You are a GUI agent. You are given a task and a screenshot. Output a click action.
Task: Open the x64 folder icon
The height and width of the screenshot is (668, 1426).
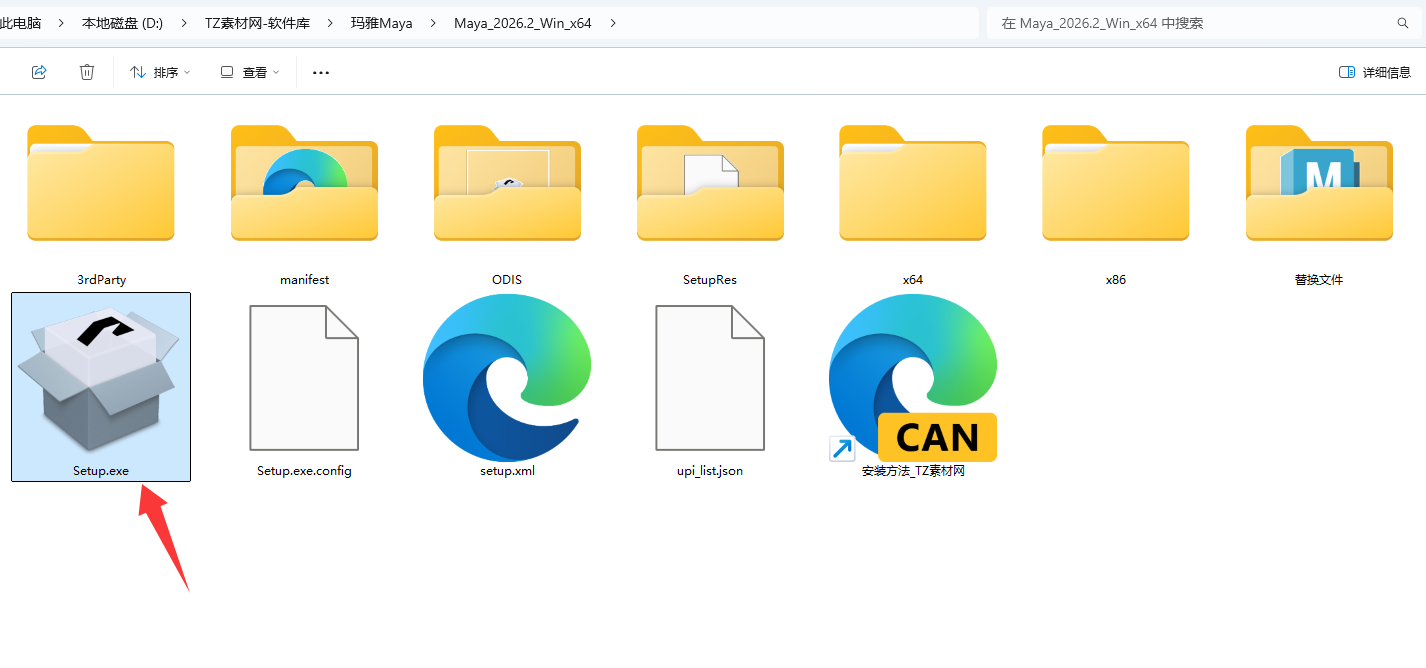913,183
